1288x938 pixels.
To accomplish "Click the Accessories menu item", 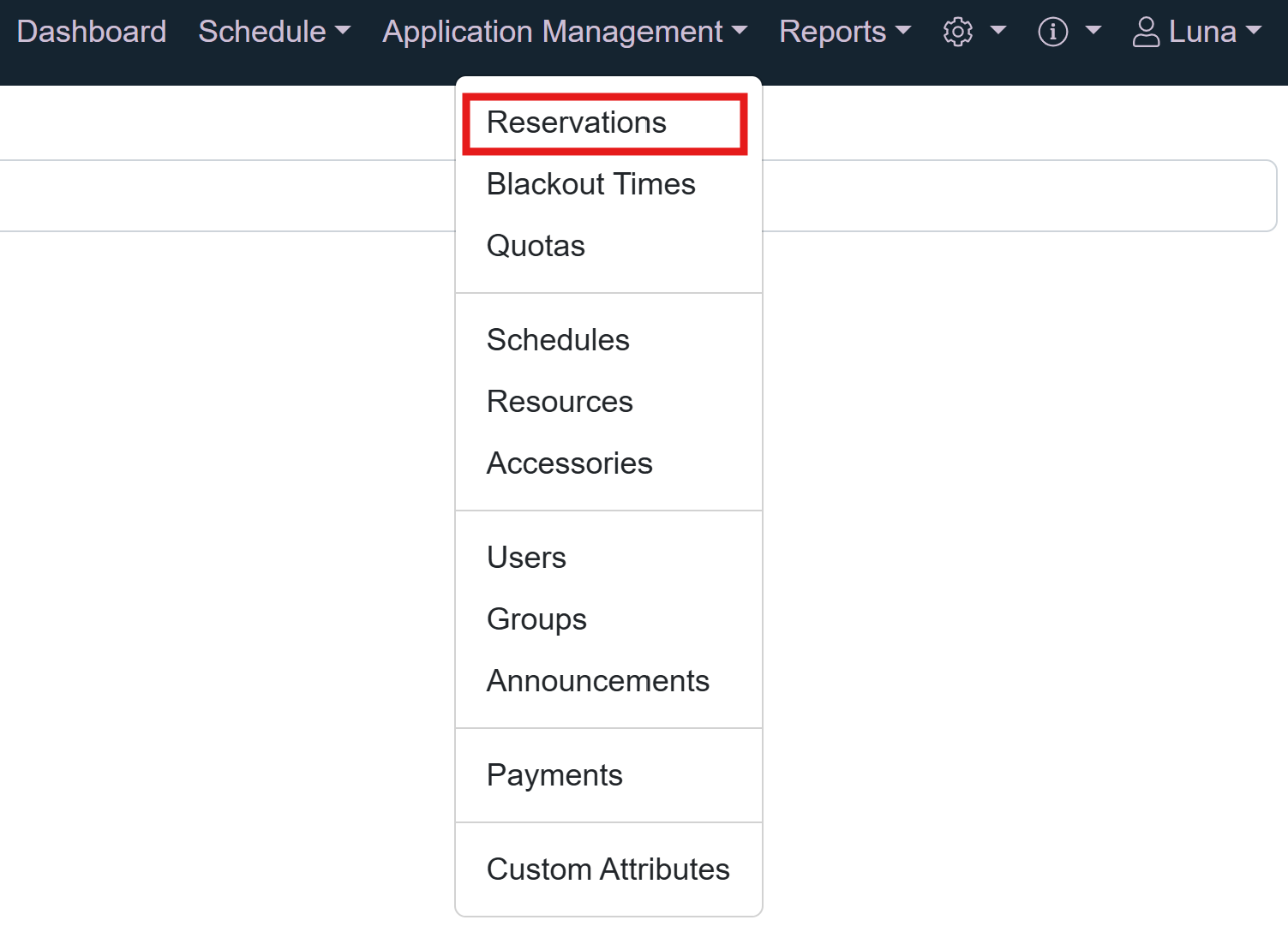I will 569,463.
